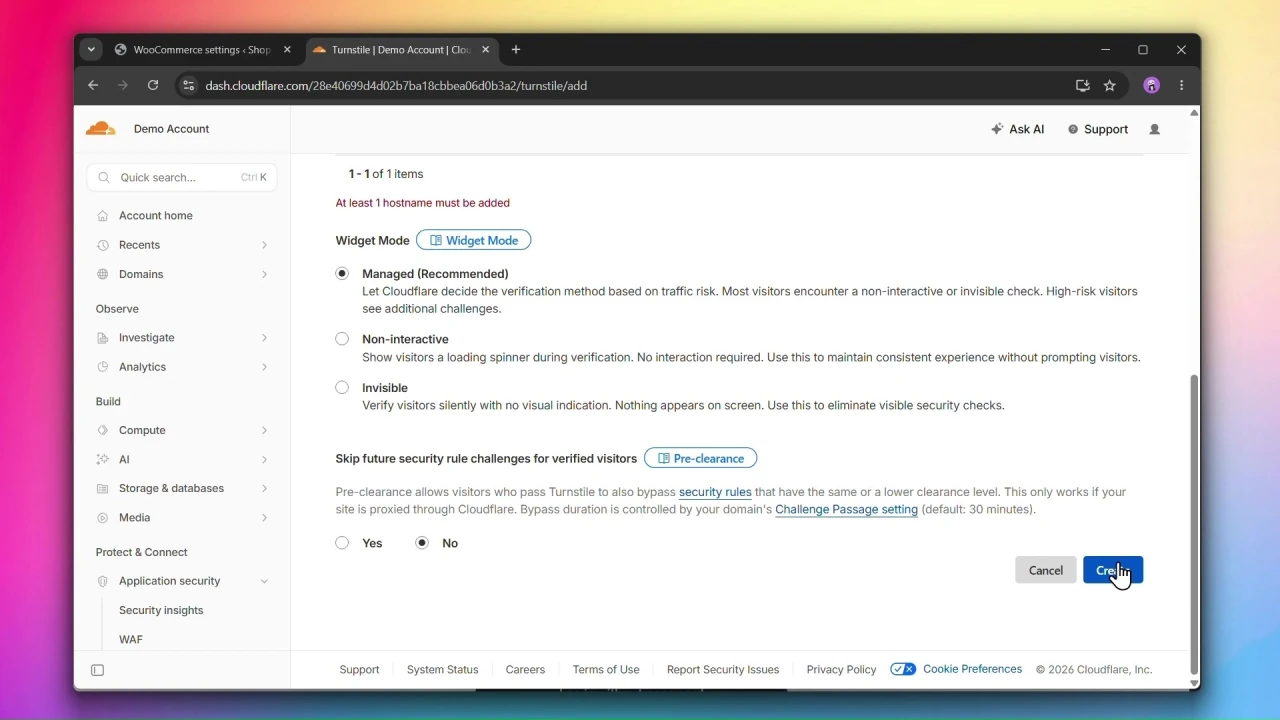
Task: Collapse the Application security chevron
Action: 264,581
